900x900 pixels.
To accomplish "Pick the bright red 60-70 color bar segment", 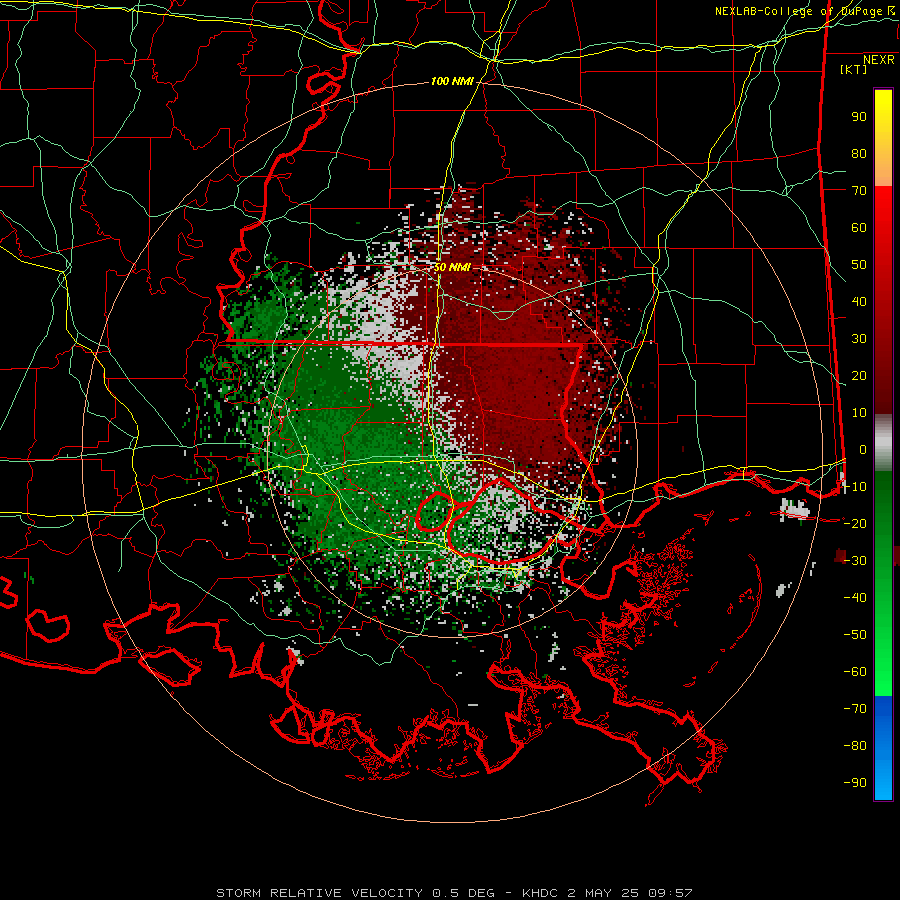I will [883, 208].
